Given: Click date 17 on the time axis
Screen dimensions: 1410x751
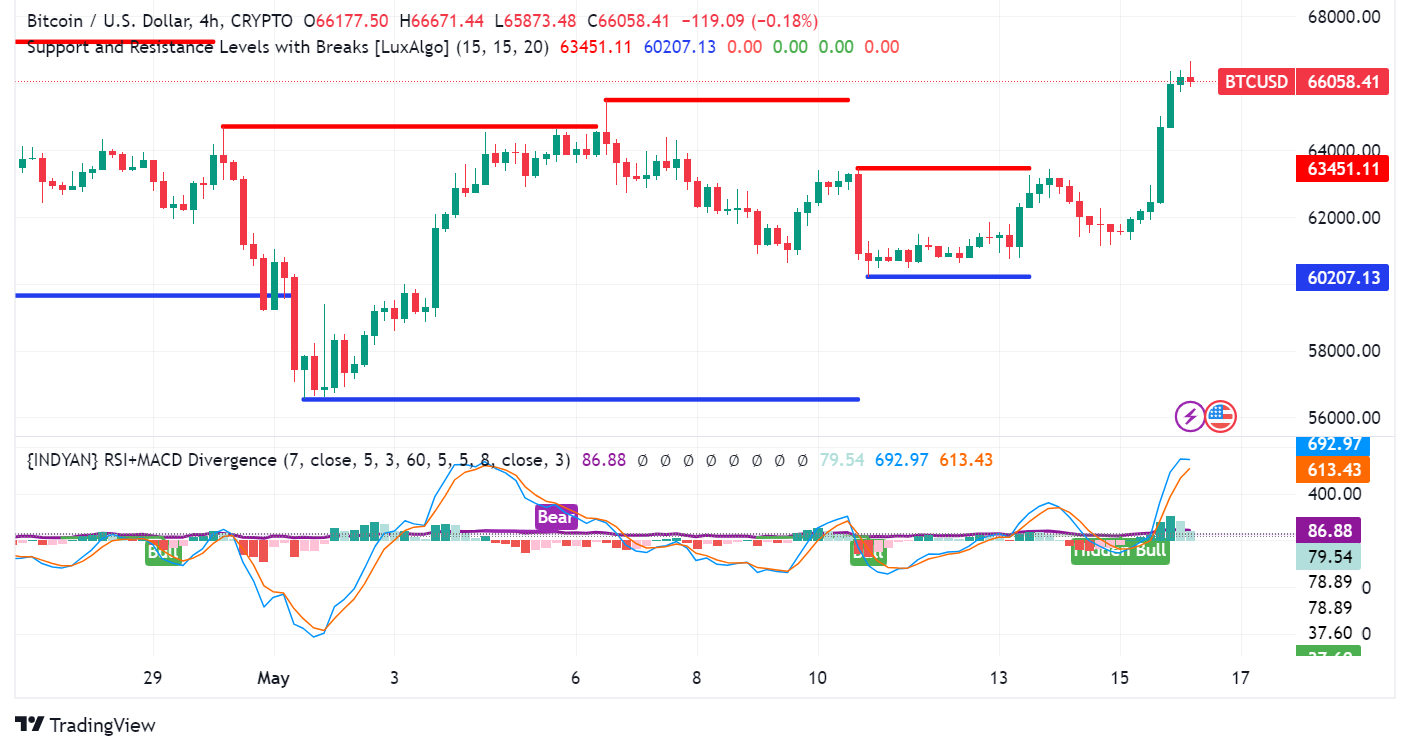Looking at the screenshot, I should click(x=1241, y=678).
